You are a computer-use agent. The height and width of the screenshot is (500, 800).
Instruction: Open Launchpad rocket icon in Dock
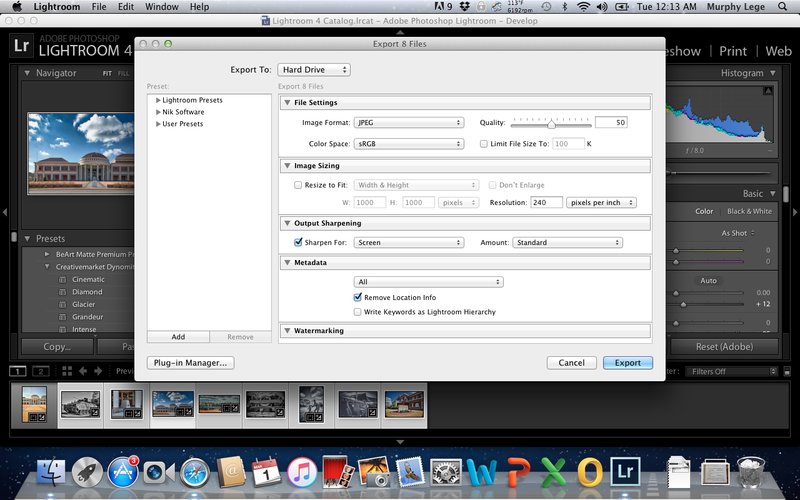click(87, 472)
